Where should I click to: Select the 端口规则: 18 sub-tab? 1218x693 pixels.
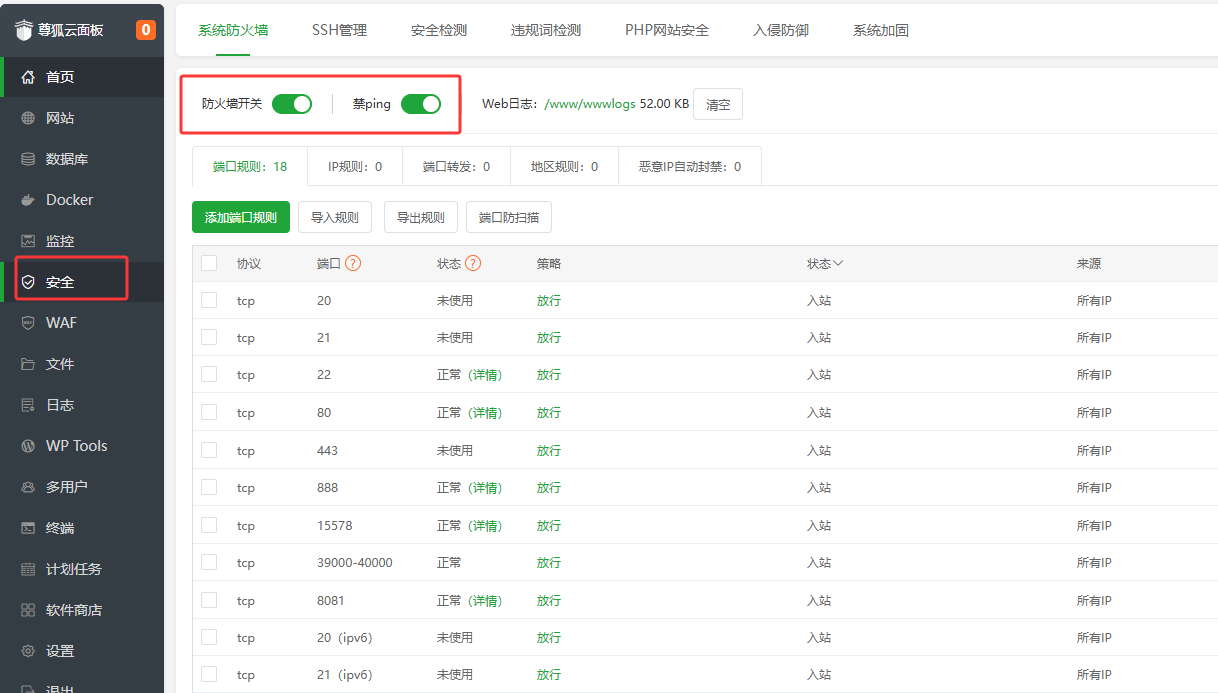tap(250, 167)
